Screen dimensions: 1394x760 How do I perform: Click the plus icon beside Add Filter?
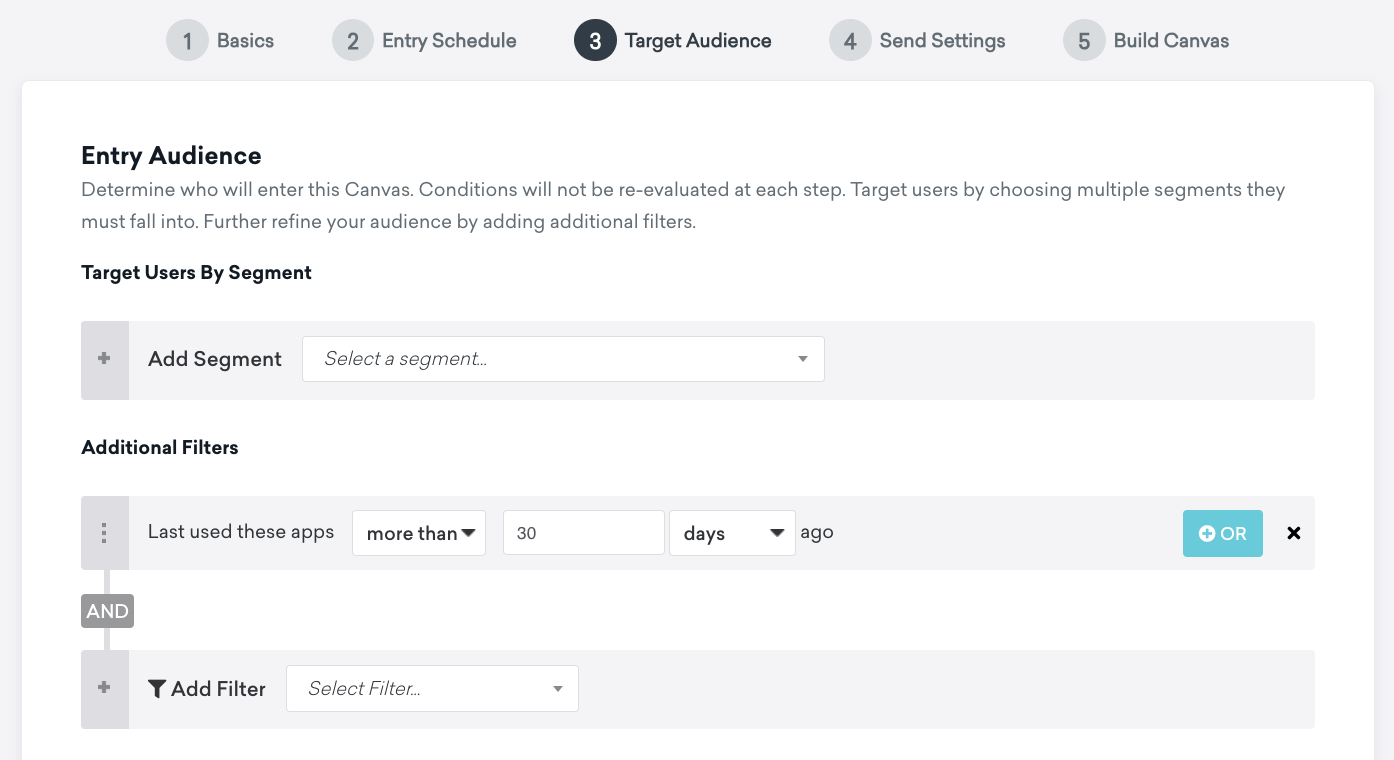click(104, 688)
